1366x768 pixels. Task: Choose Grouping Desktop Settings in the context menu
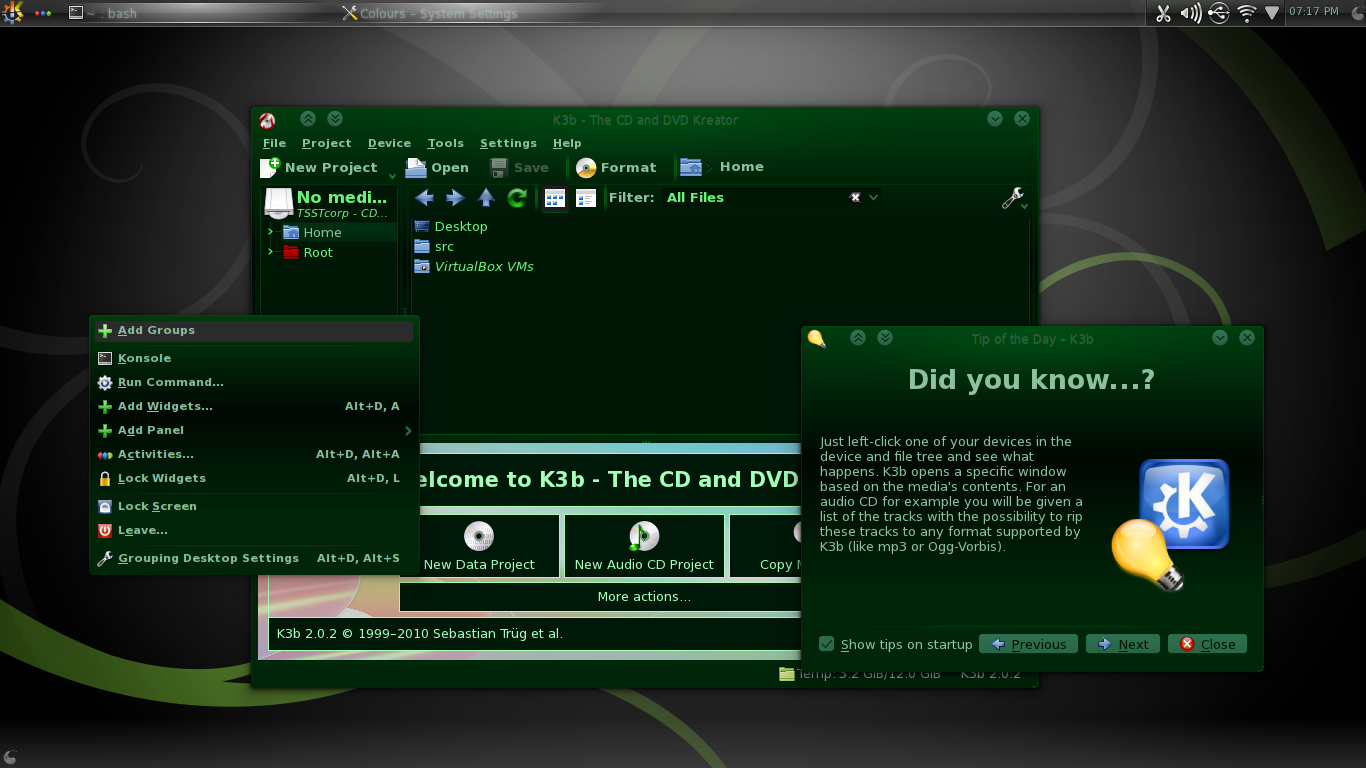click(x=254, y=558)
